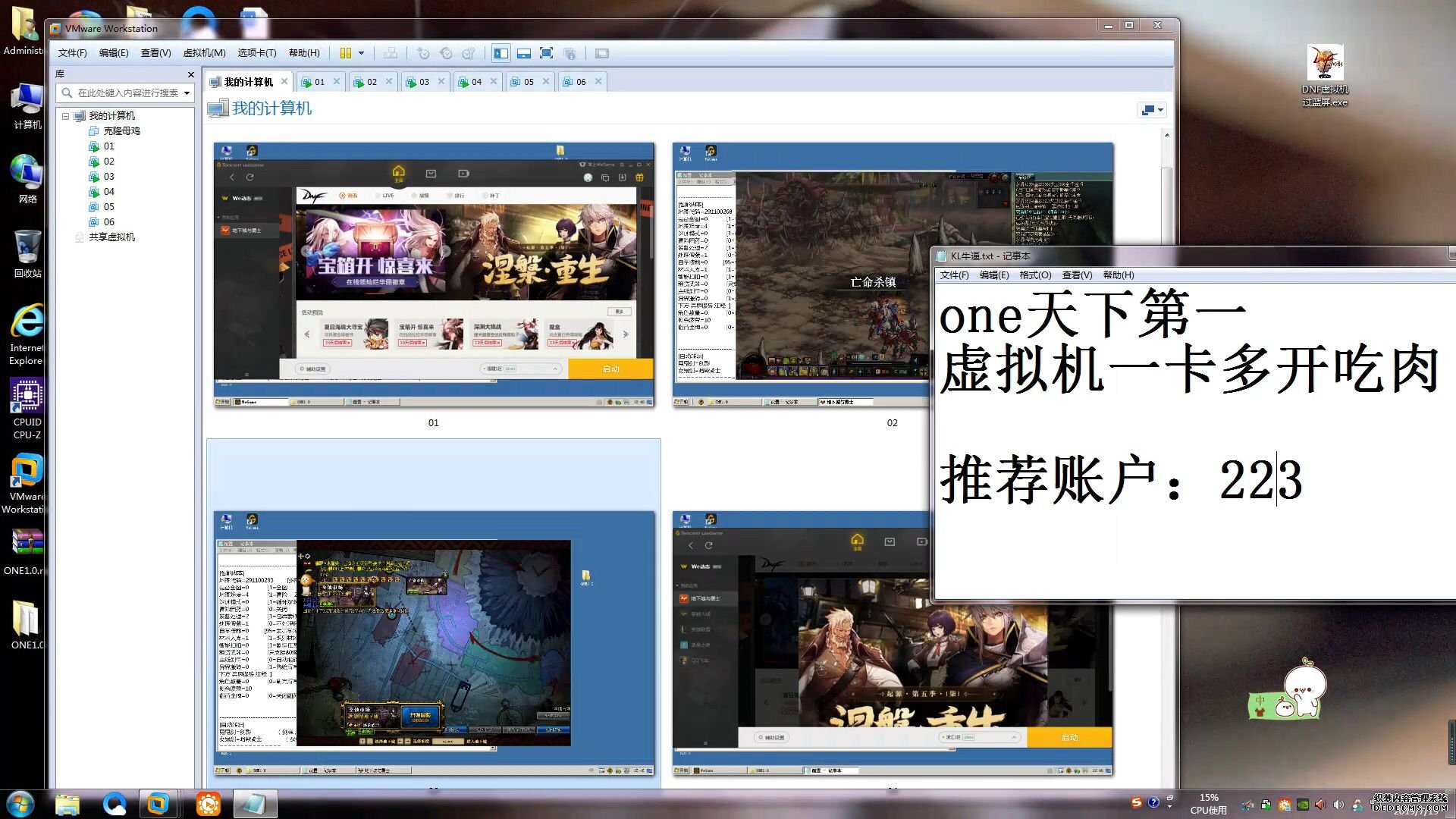The image size is (1456, 819).
Task: Click the console view toolbar icon
Action: pos(602,53)
